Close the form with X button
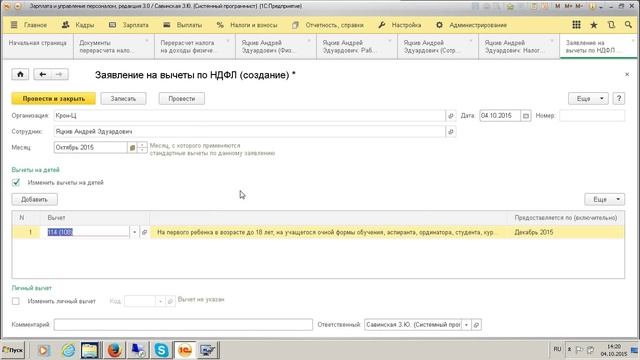 pos(627,74)
